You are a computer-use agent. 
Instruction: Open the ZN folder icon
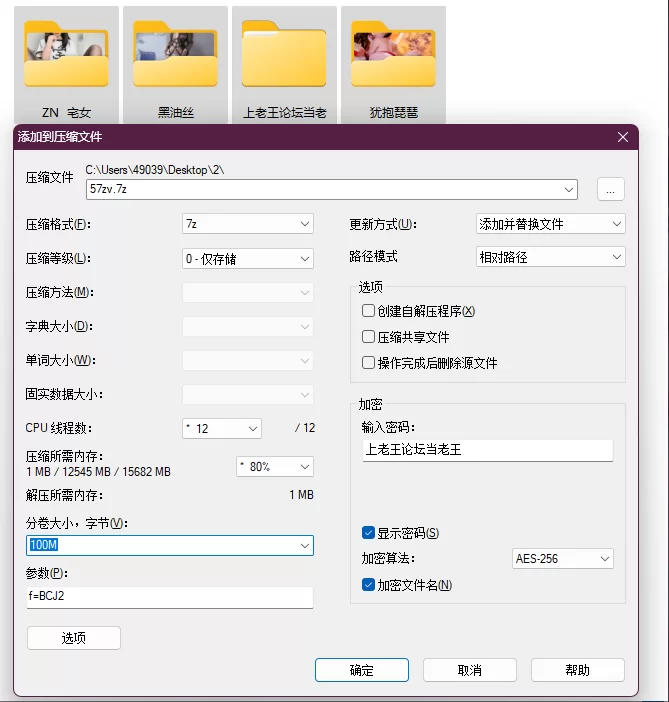[x=66, y=56]
